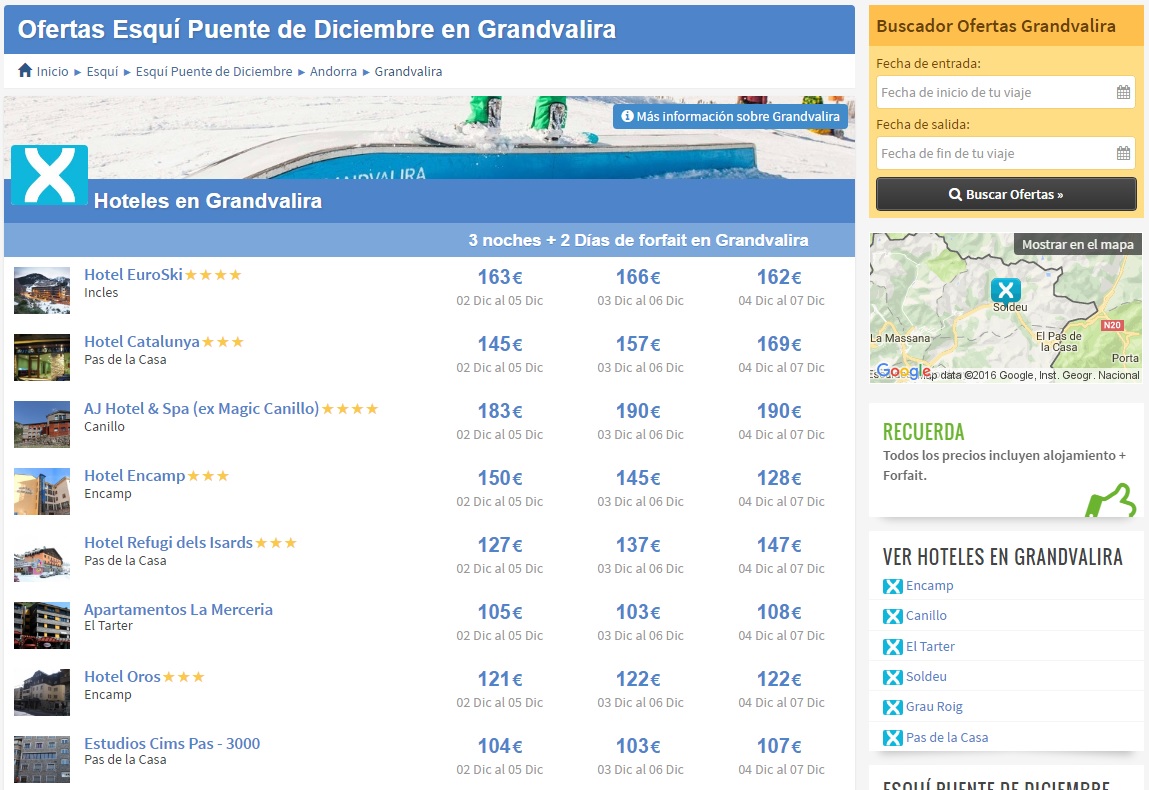Open Pas de la Casa sidebar link

pos(947,737)
